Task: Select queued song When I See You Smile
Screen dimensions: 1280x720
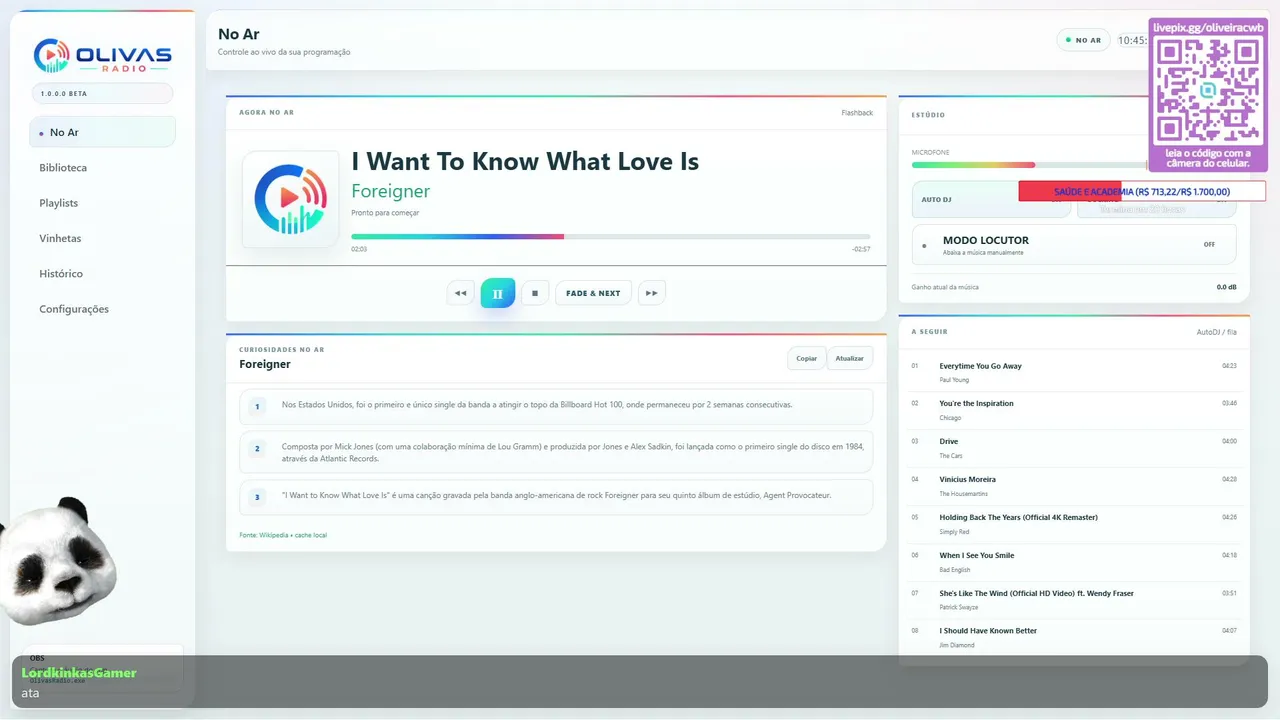Action: click(x=1074, y=562)
